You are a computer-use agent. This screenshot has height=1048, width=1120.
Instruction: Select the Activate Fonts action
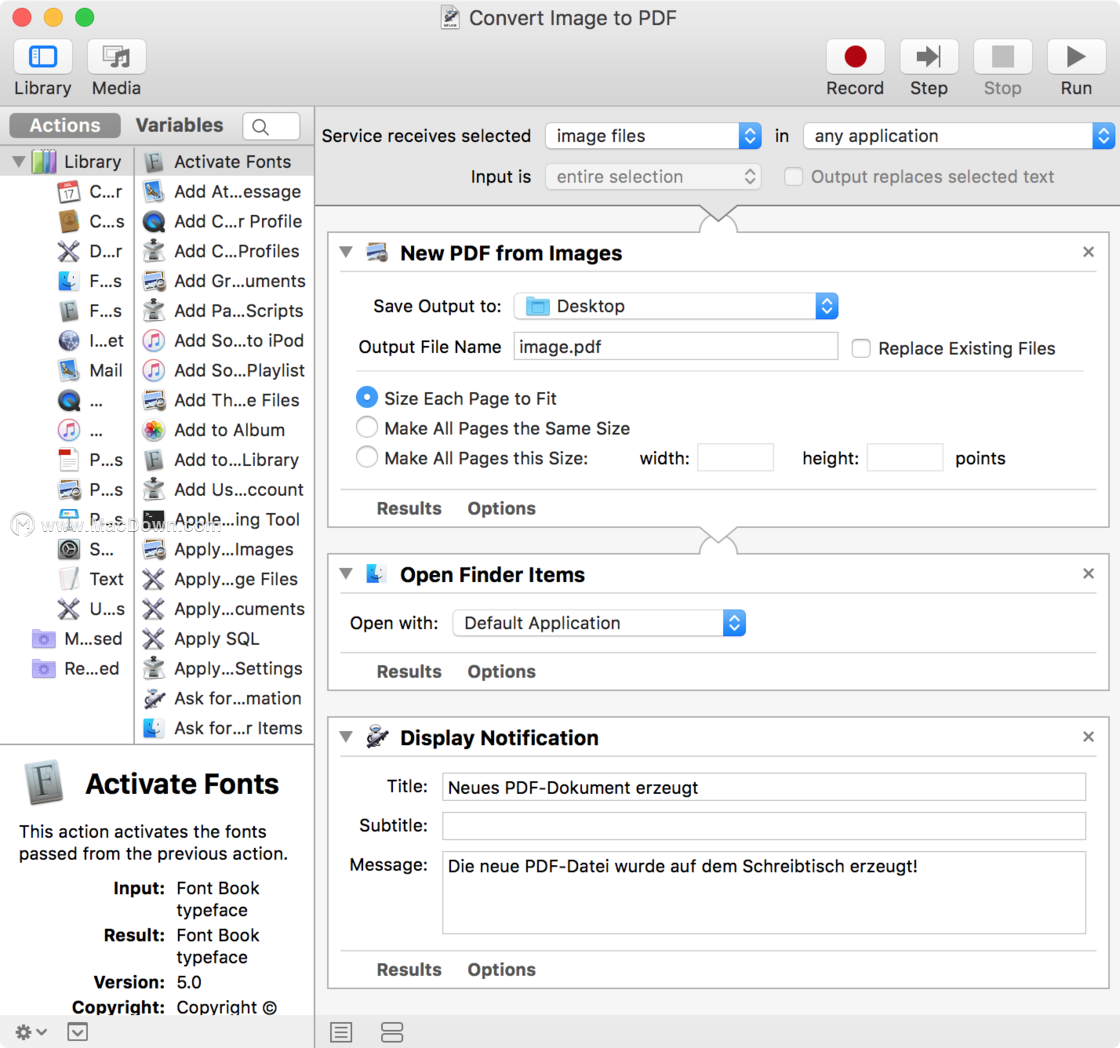[x=225, y=161]
